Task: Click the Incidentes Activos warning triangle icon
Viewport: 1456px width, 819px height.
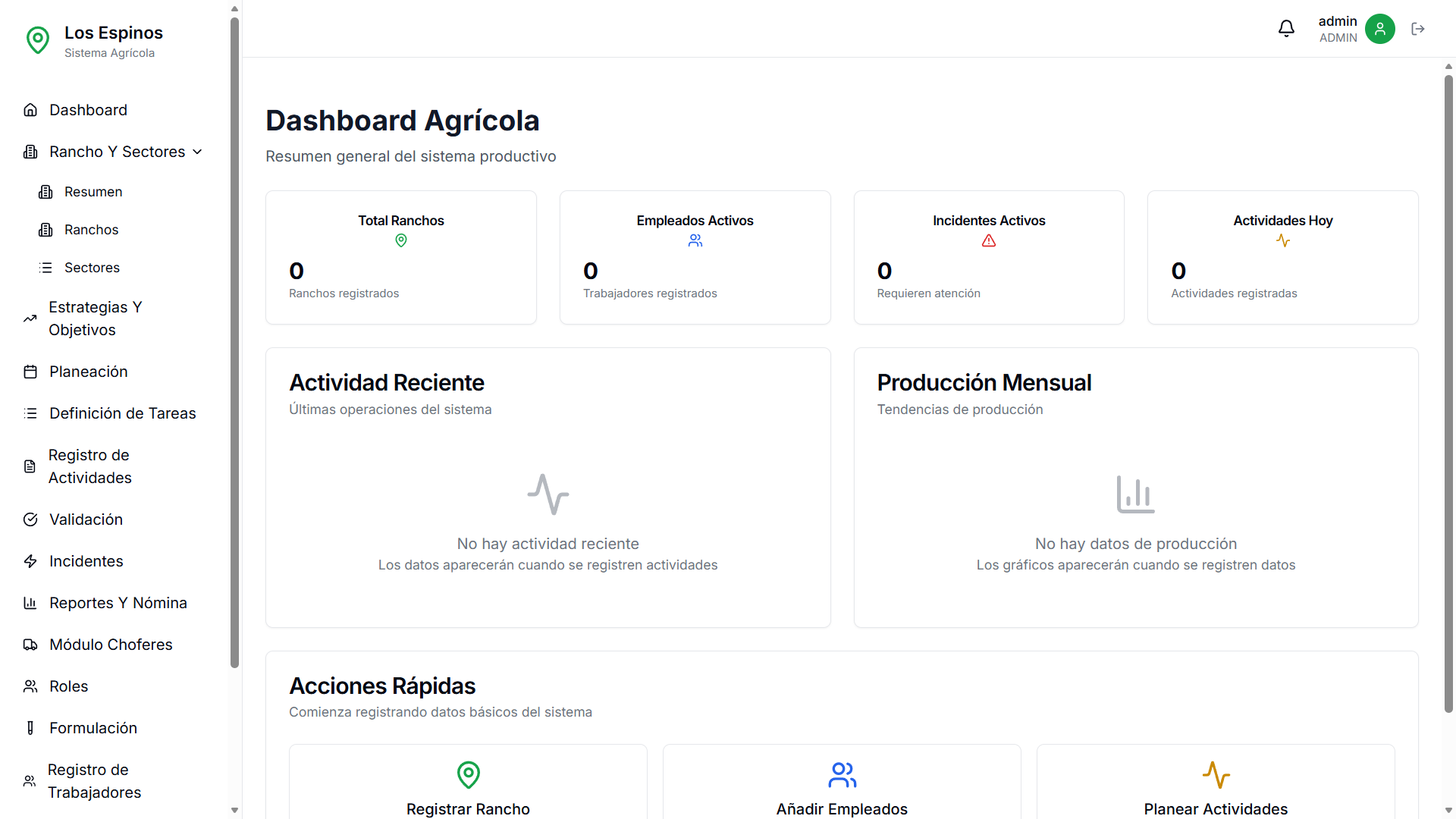Action: 988,241
